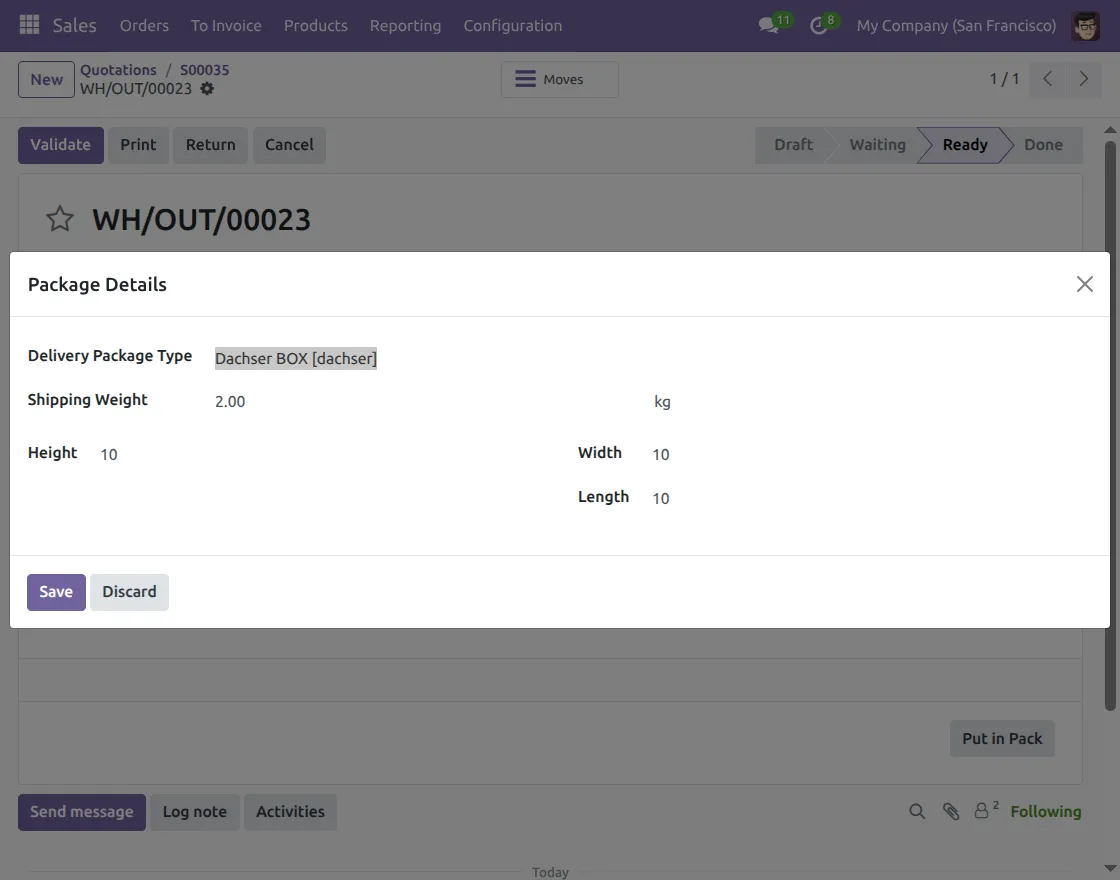
Task: Click Log note in chatter
Action: click(194, 812)
